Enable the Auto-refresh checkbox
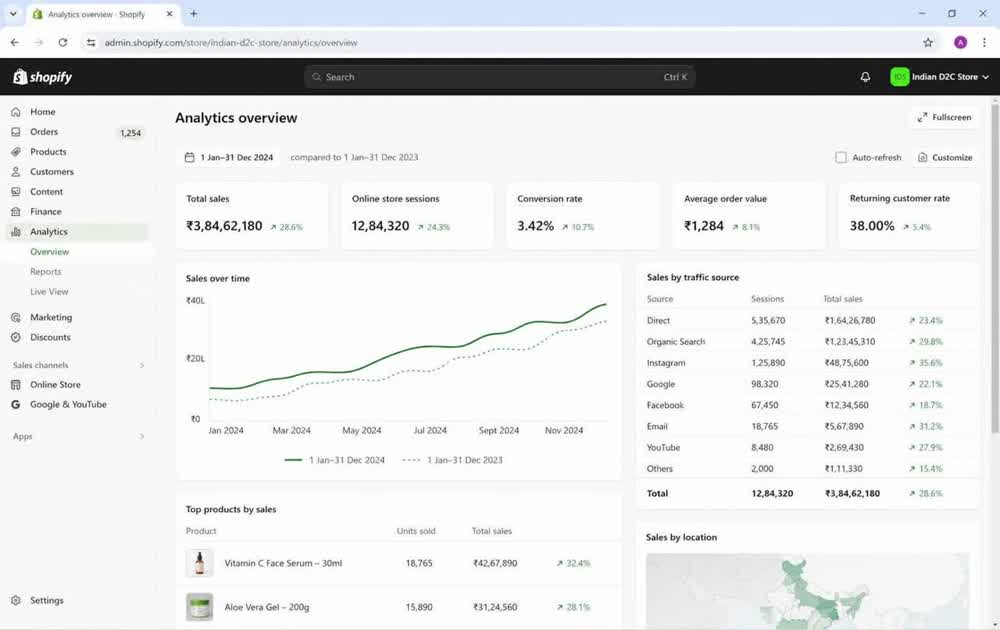This screenshot has width=1000, height=630. click(x=841, y=158)
